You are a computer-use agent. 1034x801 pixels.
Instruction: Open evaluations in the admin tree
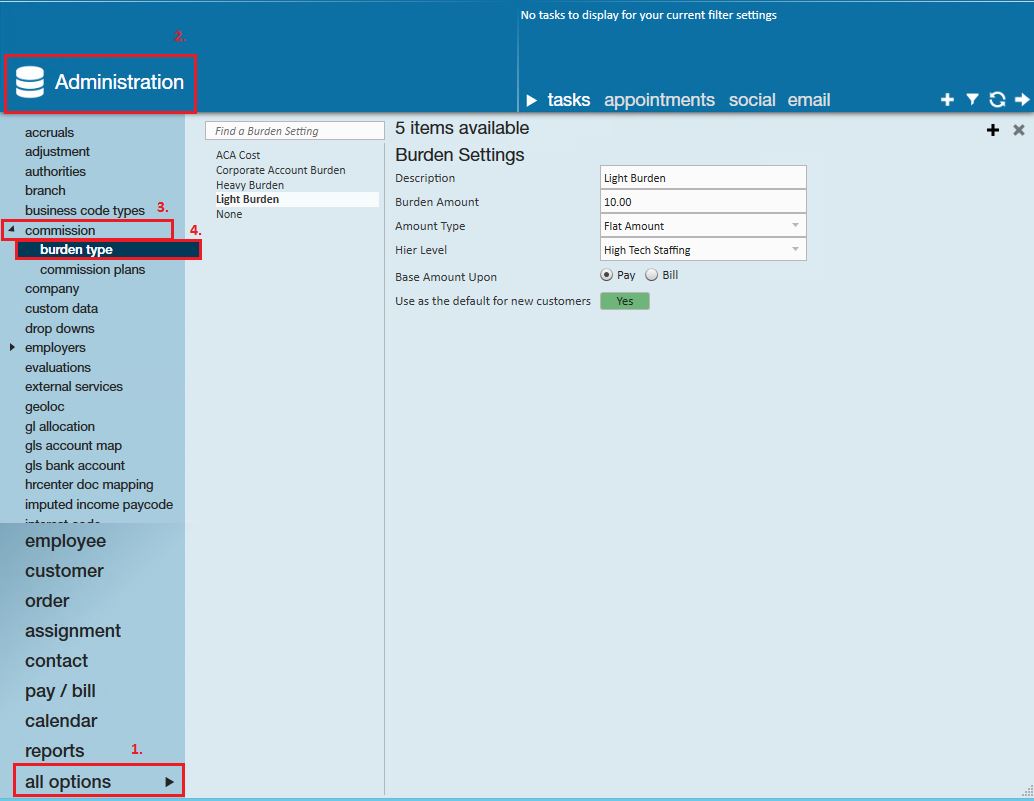click(58, 367)
